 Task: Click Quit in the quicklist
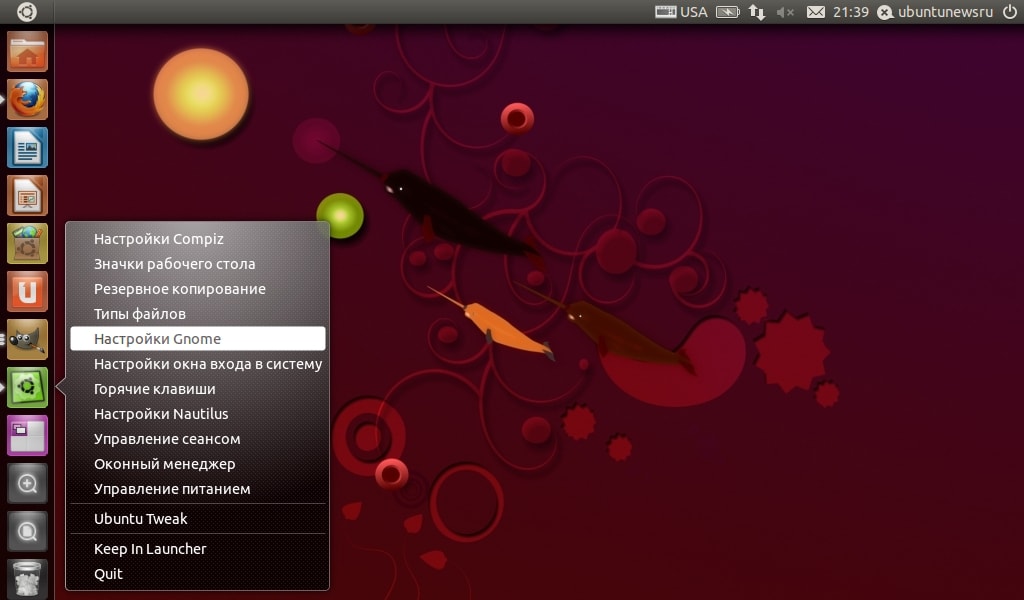pyautogui.click(x=197, y=574)
